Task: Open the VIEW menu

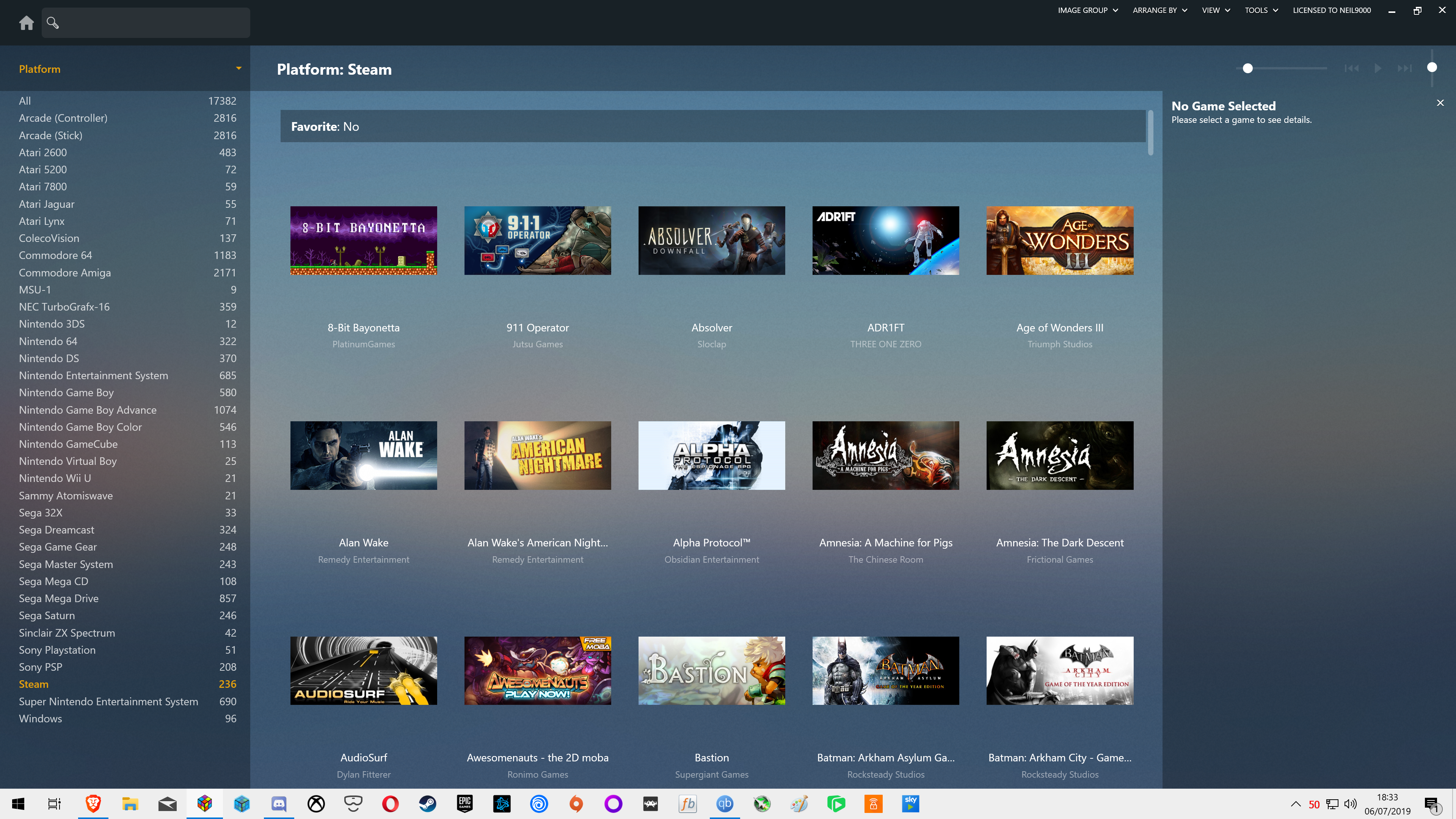Action: pos(1216,10)
